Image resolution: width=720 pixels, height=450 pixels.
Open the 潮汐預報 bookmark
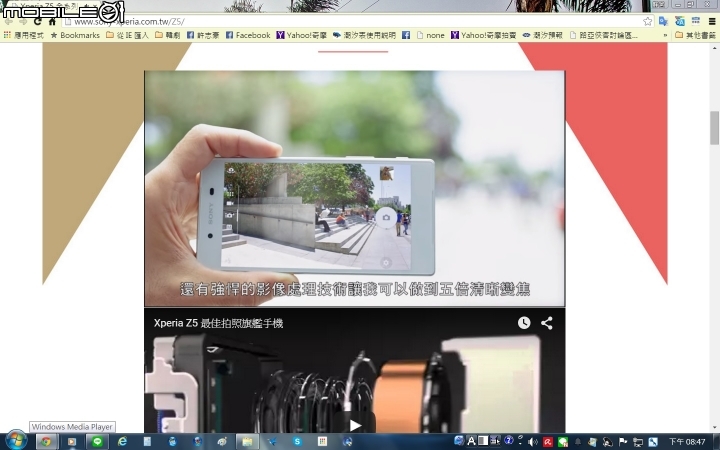543,35
